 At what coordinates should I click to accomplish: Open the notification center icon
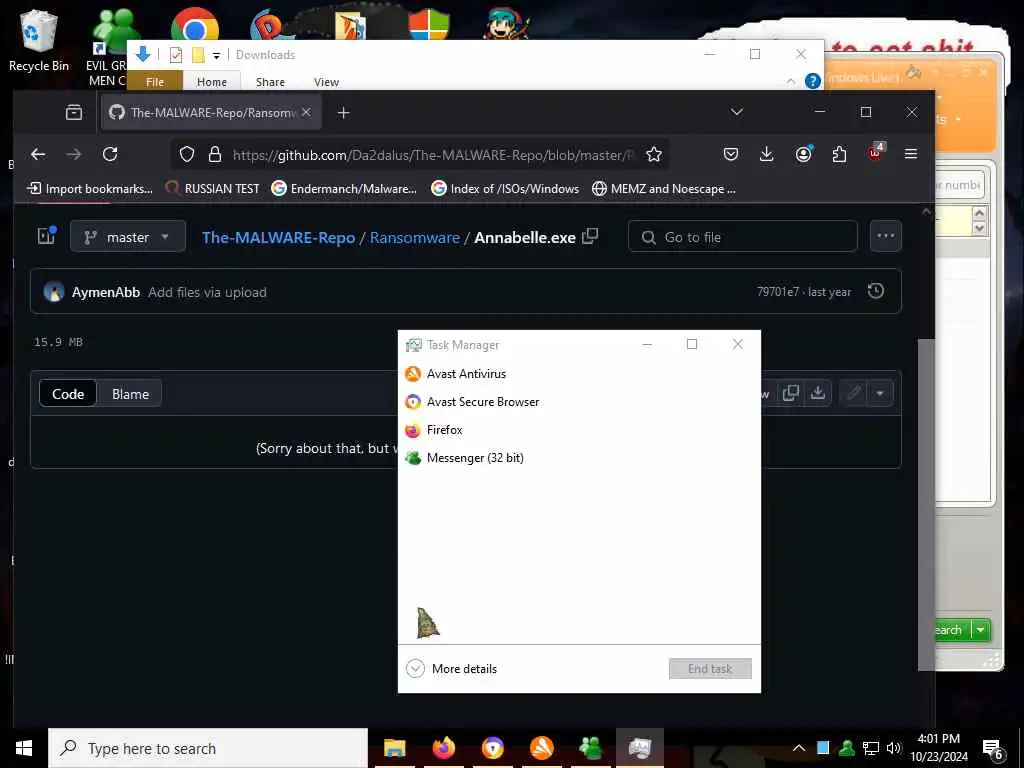pos(993,750)
